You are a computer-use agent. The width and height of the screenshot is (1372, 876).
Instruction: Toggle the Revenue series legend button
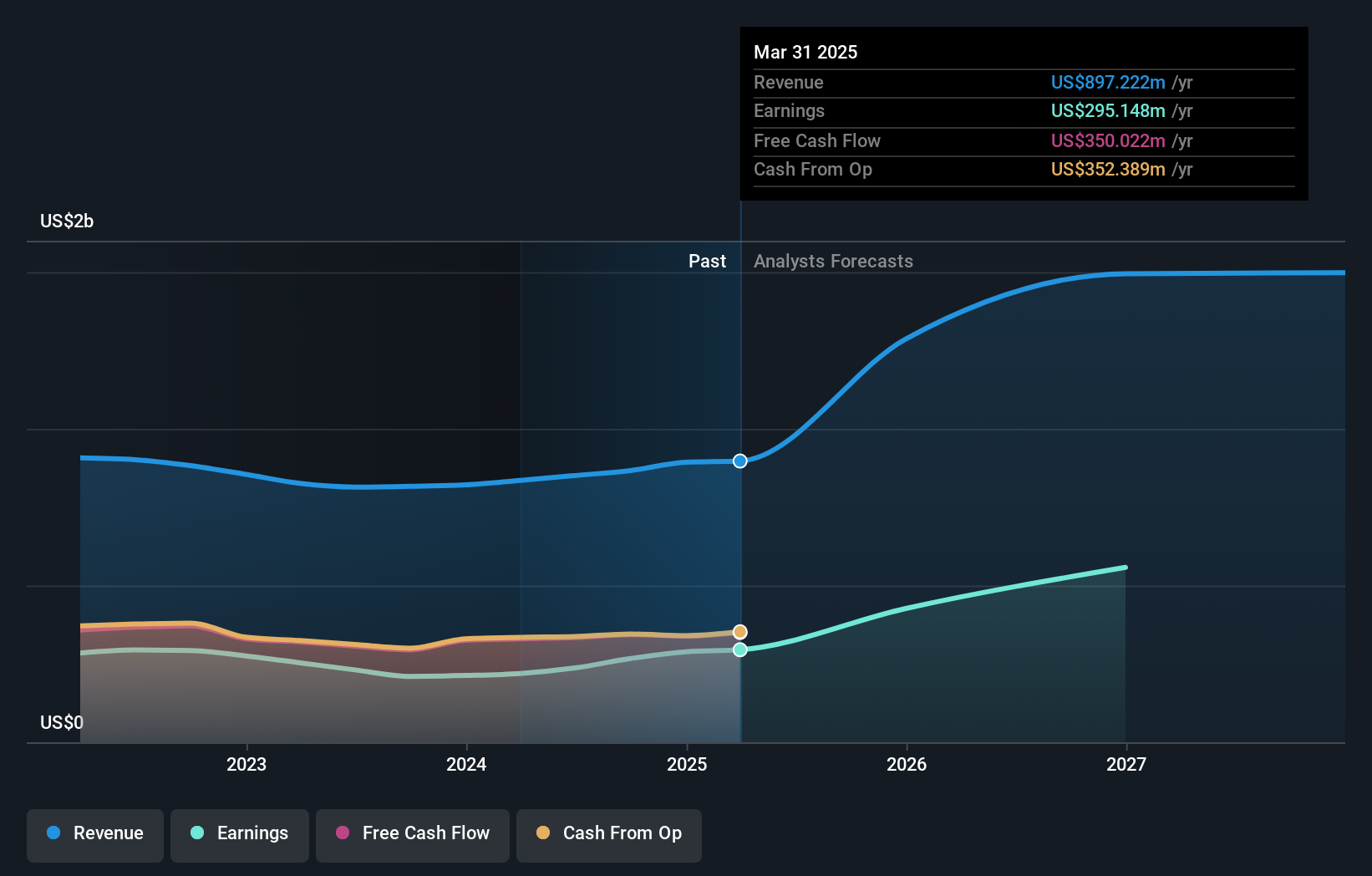point(95,835)
